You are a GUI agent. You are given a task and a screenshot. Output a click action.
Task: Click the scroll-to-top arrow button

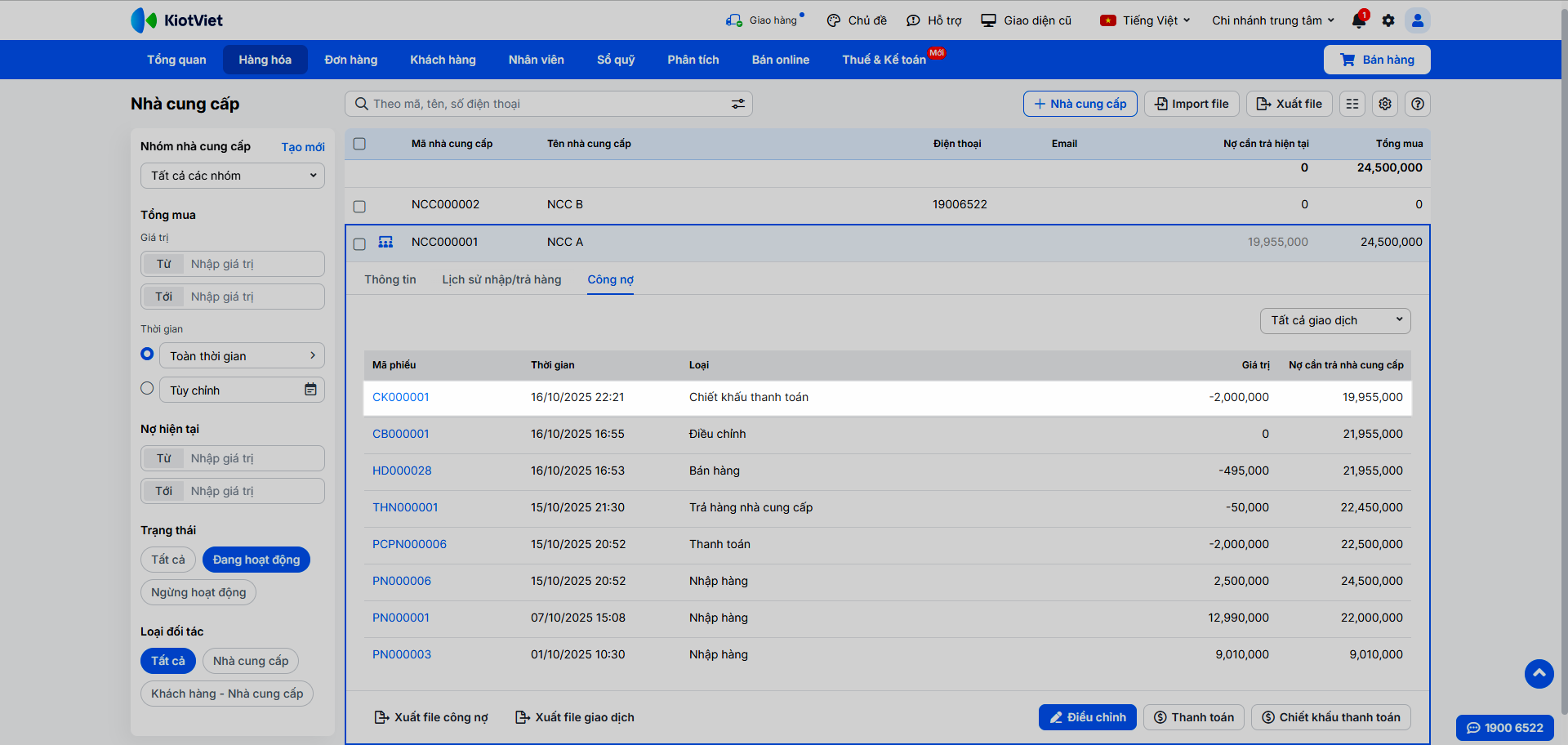coord(1539,673)
